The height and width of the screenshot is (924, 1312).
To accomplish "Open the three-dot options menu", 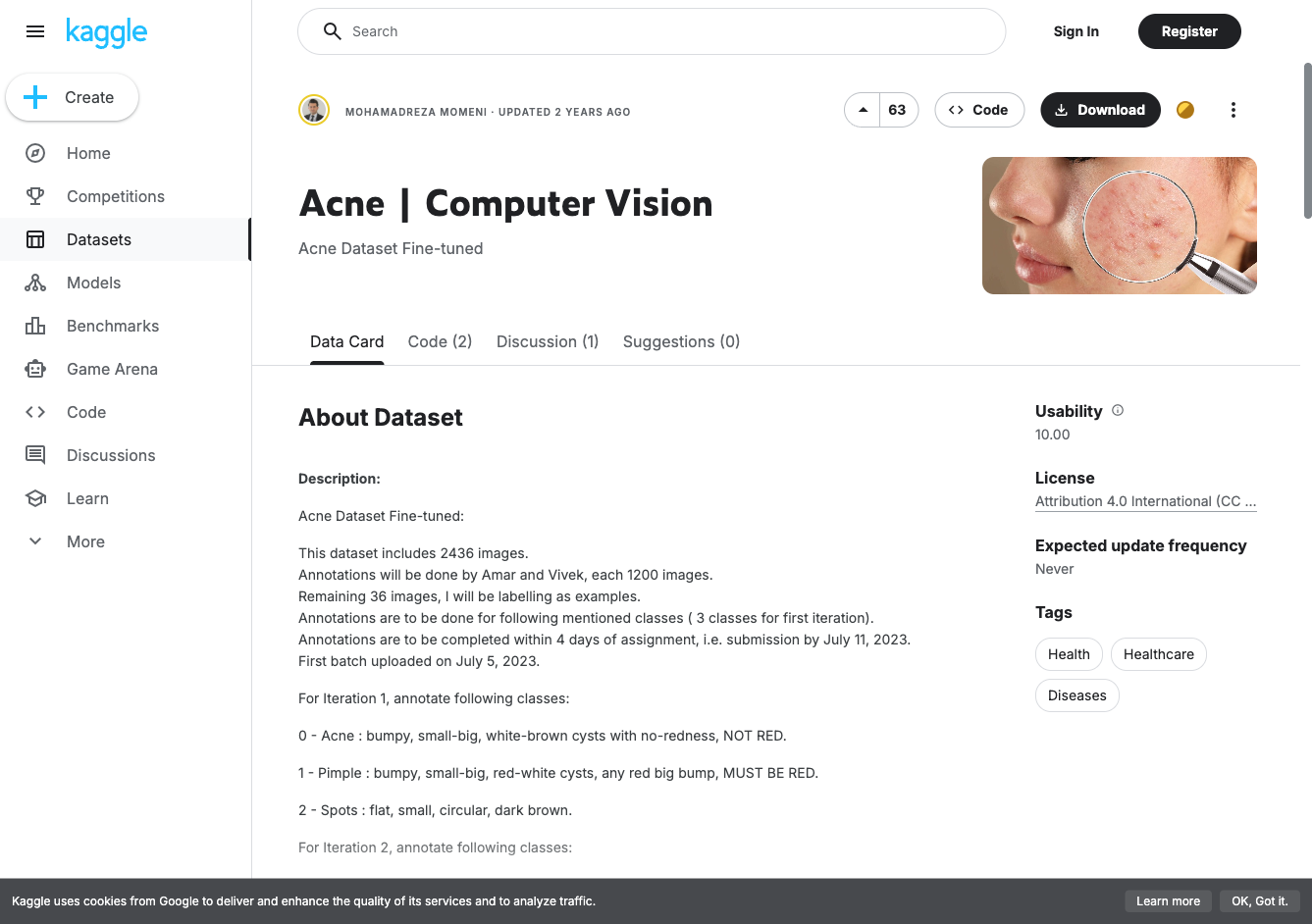I will 1233,110.
